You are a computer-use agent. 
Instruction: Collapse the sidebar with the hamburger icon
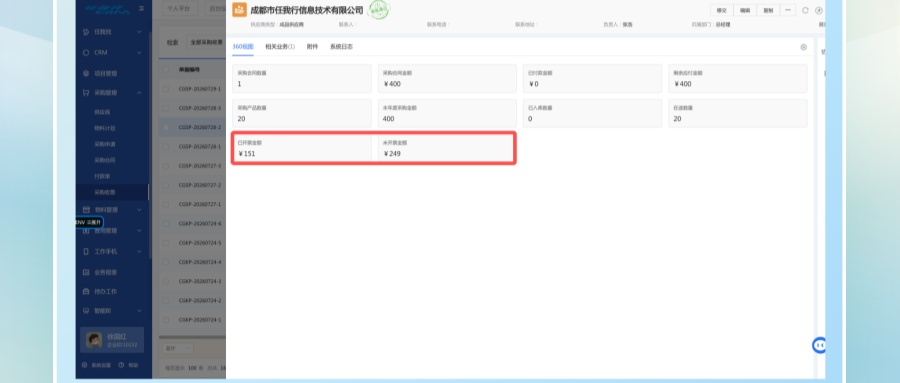[141, 9]
